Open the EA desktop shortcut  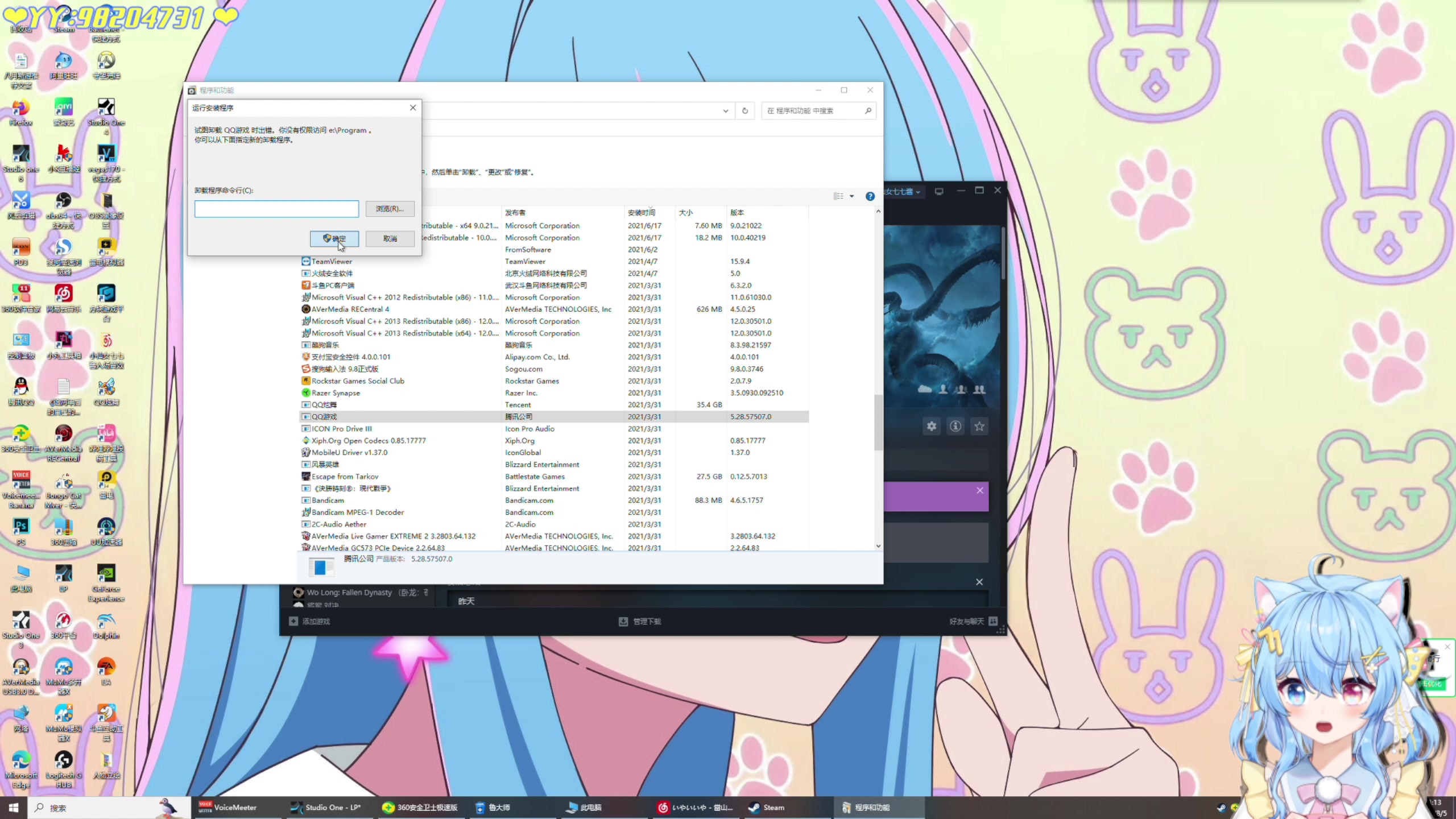[106, 672]
